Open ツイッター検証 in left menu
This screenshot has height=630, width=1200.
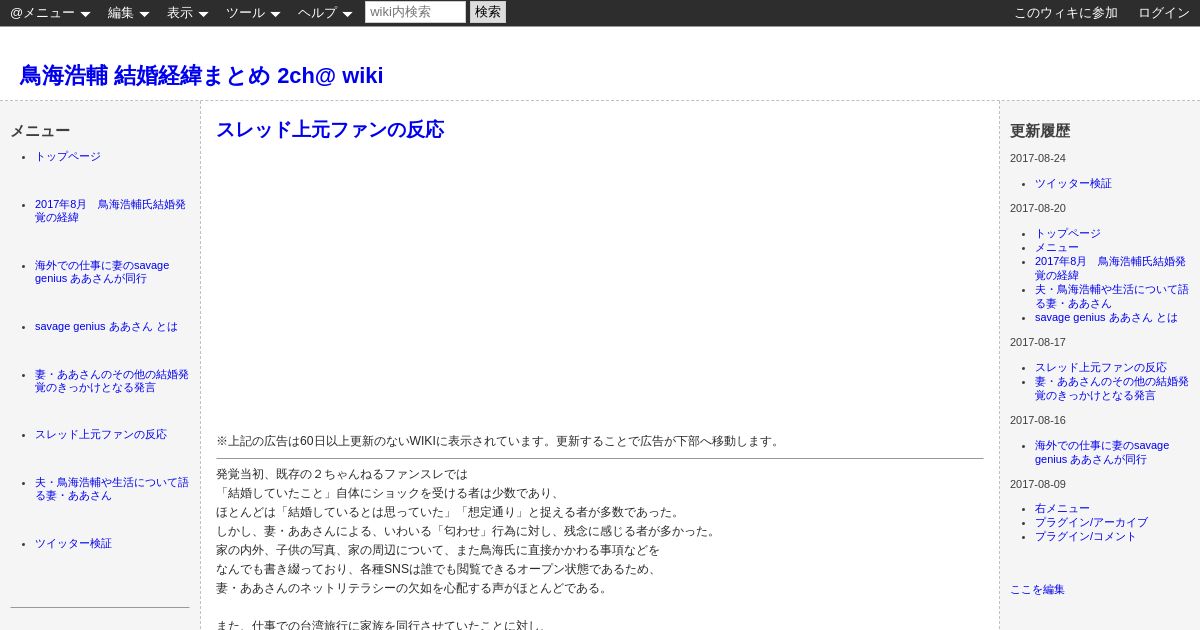(73, 544)
